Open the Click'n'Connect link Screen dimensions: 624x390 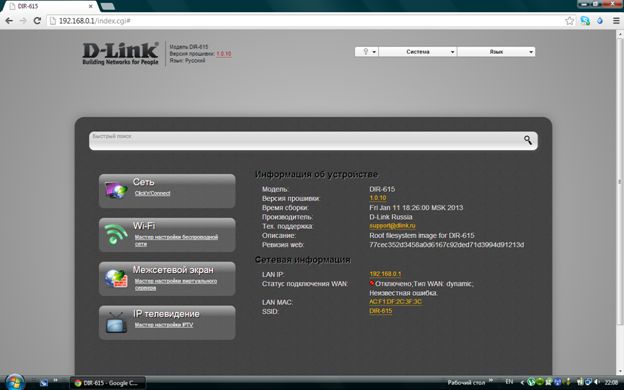click(152, 193)
